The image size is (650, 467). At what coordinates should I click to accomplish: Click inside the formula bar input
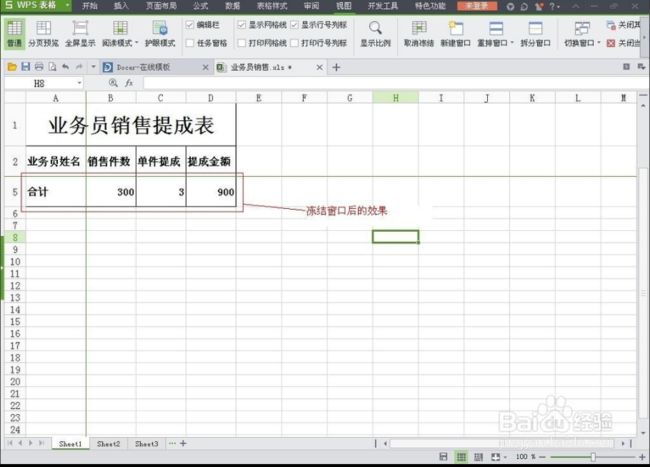(394, 83)
